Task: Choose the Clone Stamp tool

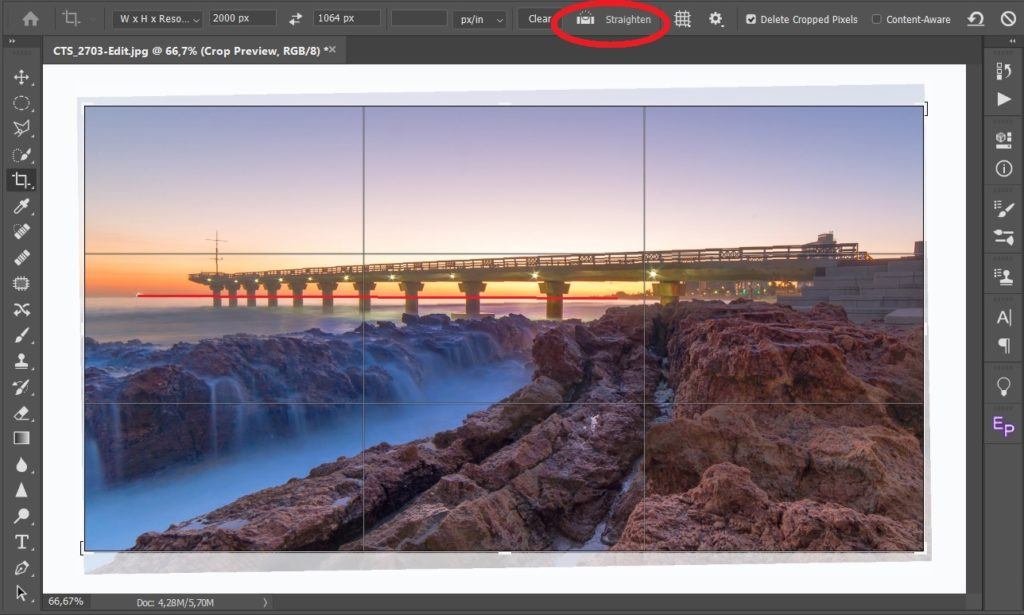Action: pos(21,360)
